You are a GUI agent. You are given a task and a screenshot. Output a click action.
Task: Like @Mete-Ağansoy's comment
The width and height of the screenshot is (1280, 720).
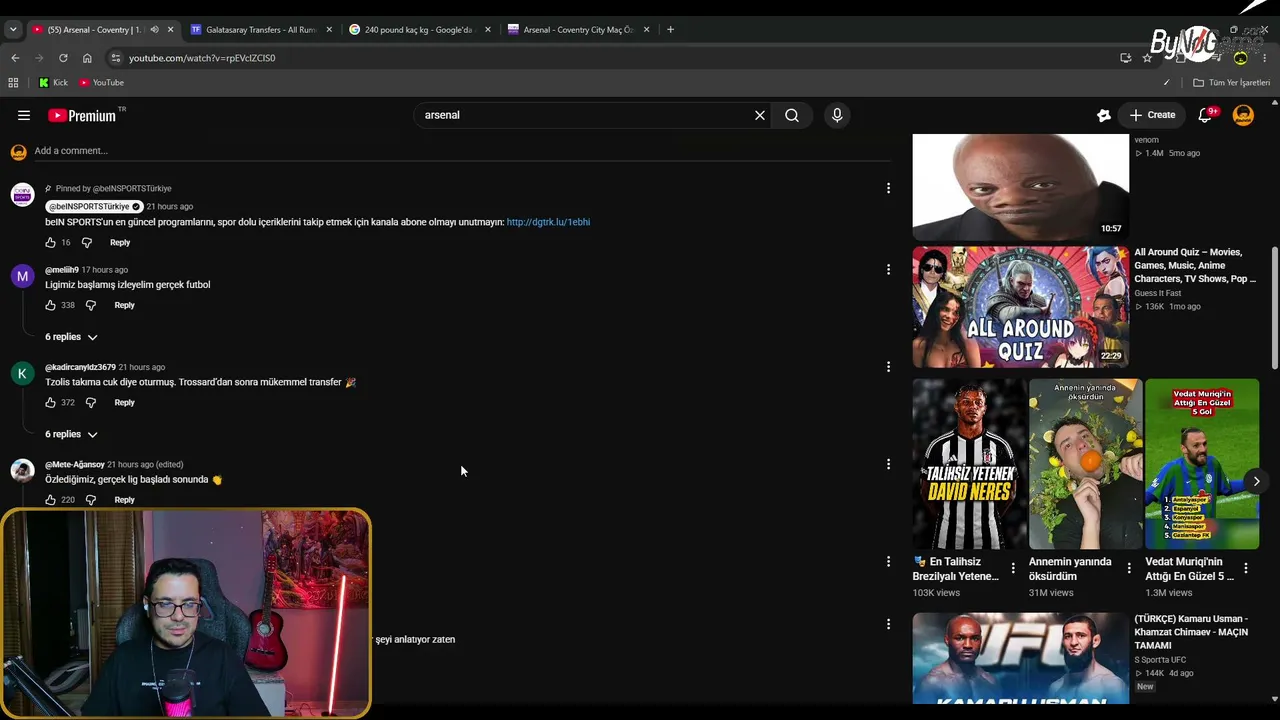click(x=51, y=499)
